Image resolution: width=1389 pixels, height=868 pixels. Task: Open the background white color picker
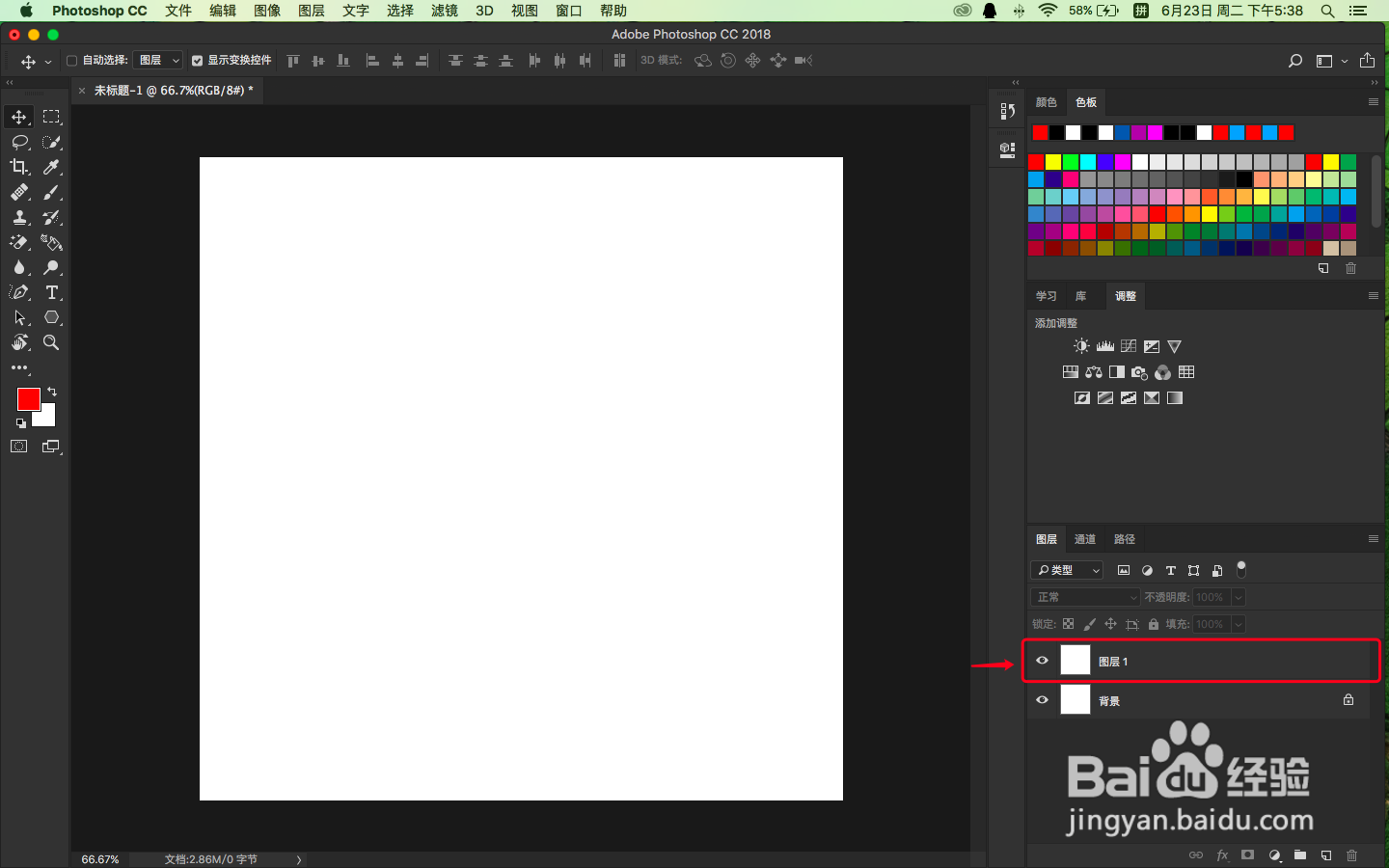coord(46,418)
